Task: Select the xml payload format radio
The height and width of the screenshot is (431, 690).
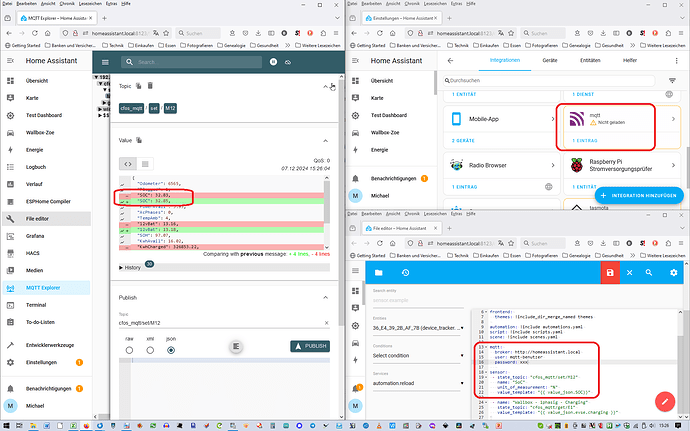Action: tap(150, 350)
